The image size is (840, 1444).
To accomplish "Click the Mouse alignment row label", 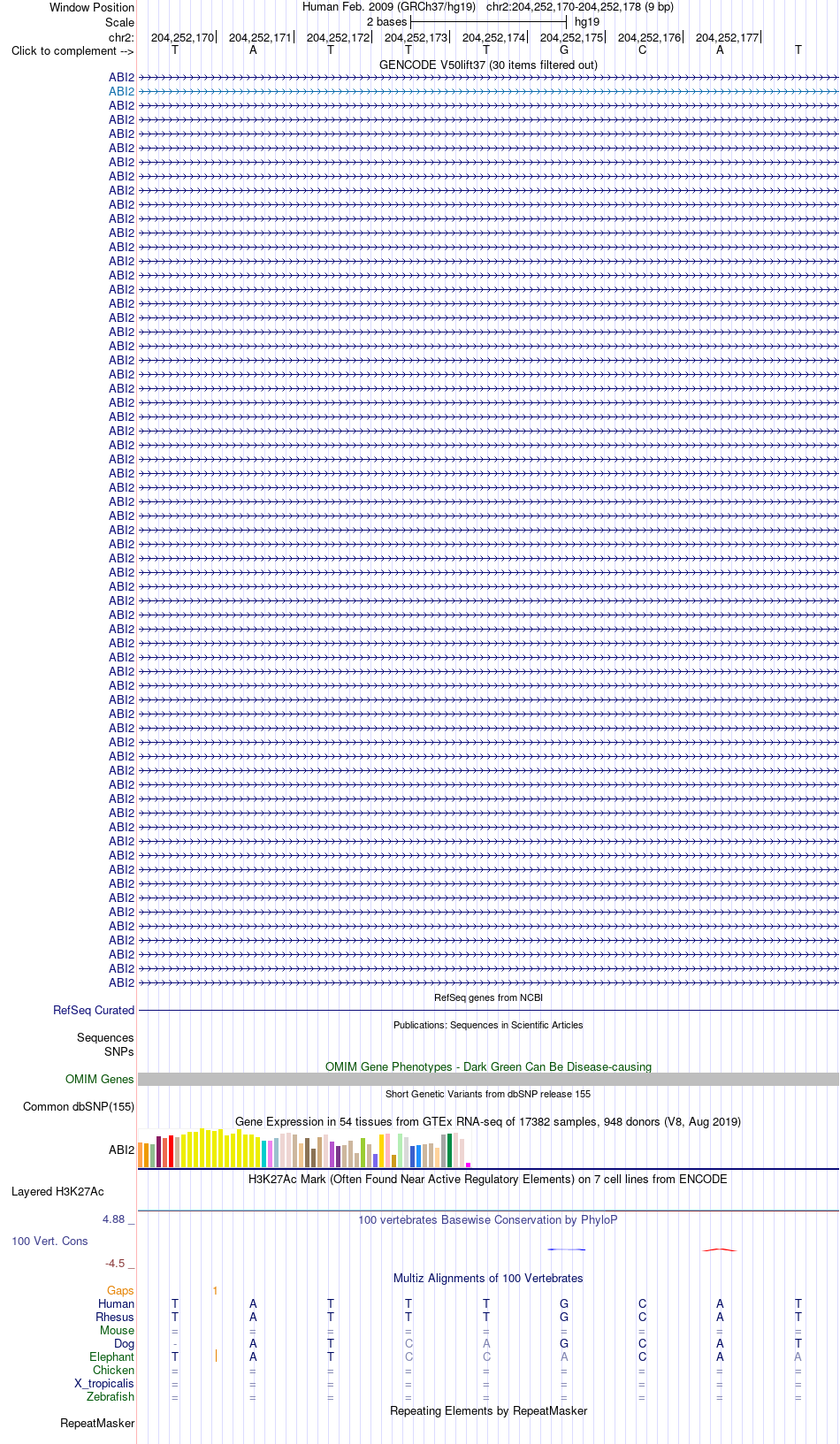I will (117, 1330).
